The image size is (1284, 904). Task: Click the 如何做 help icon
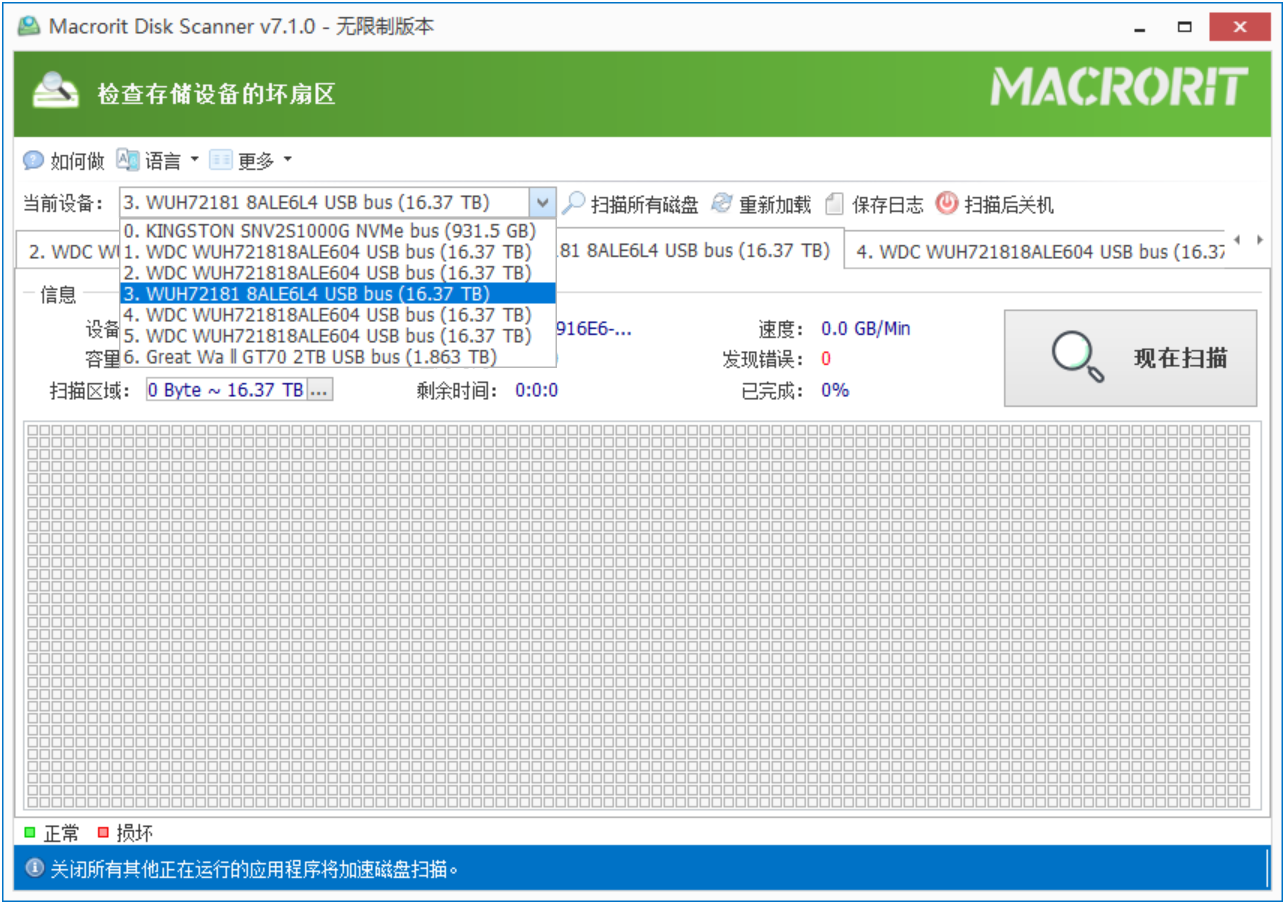[33, 160]
